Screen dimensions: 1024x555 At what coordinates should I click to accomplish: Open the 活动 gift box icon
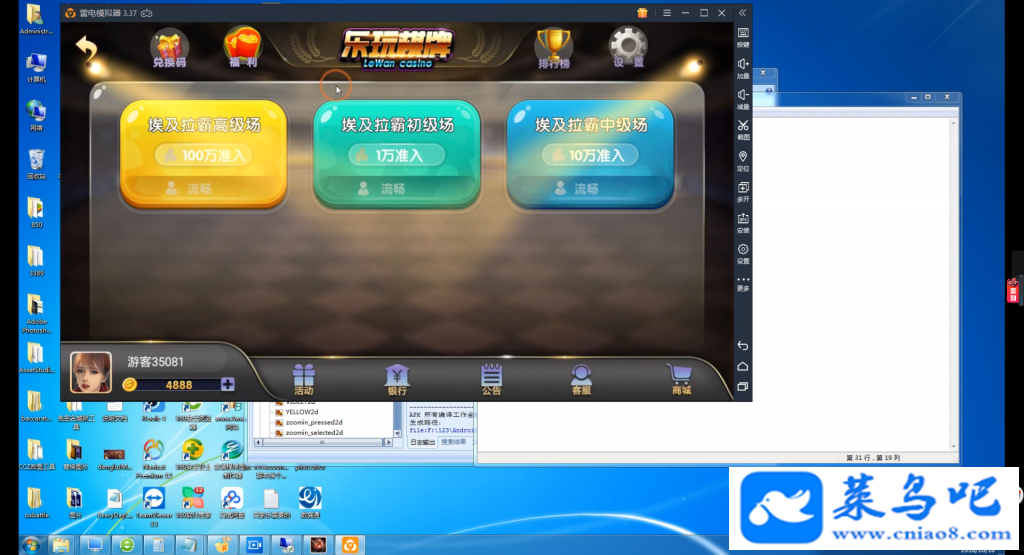click(x=304, y=379)
